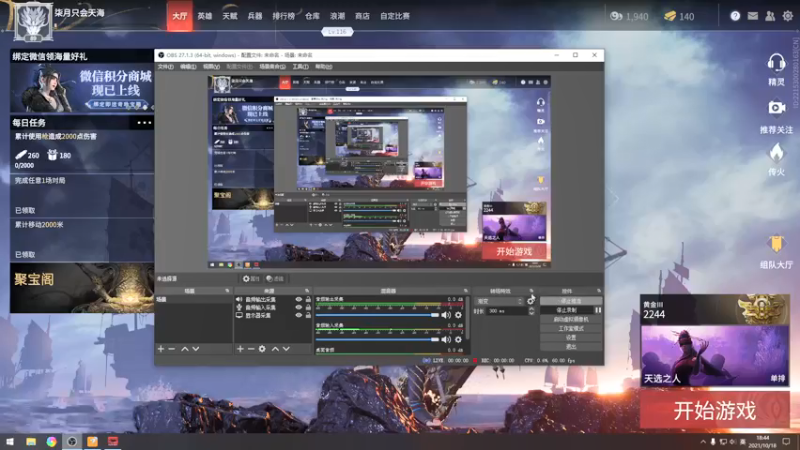This screenshot has width=800, height=450.
Task: Adjust the 音频输入采集 volume slider
Action: click(377, 339)
